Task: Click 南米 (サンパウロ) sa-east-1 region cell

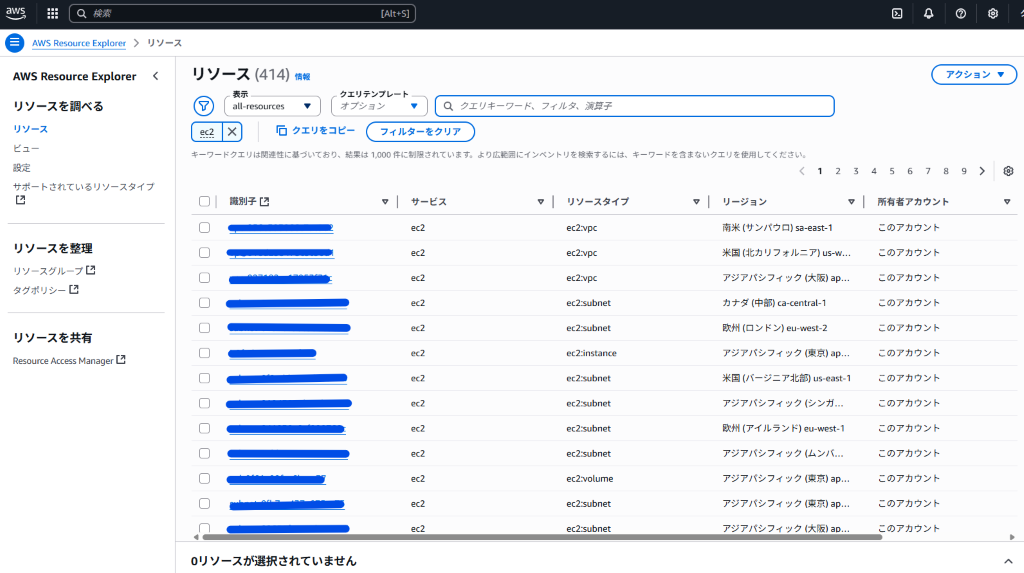Action: tap(777, 227)
